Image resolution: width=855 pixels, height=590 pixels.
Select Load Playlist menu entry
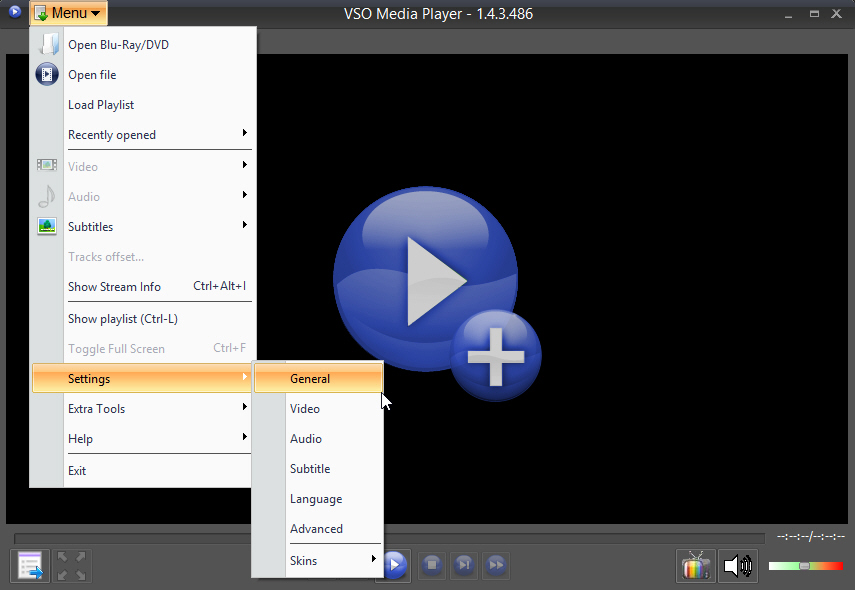click(x=143, y=105)
